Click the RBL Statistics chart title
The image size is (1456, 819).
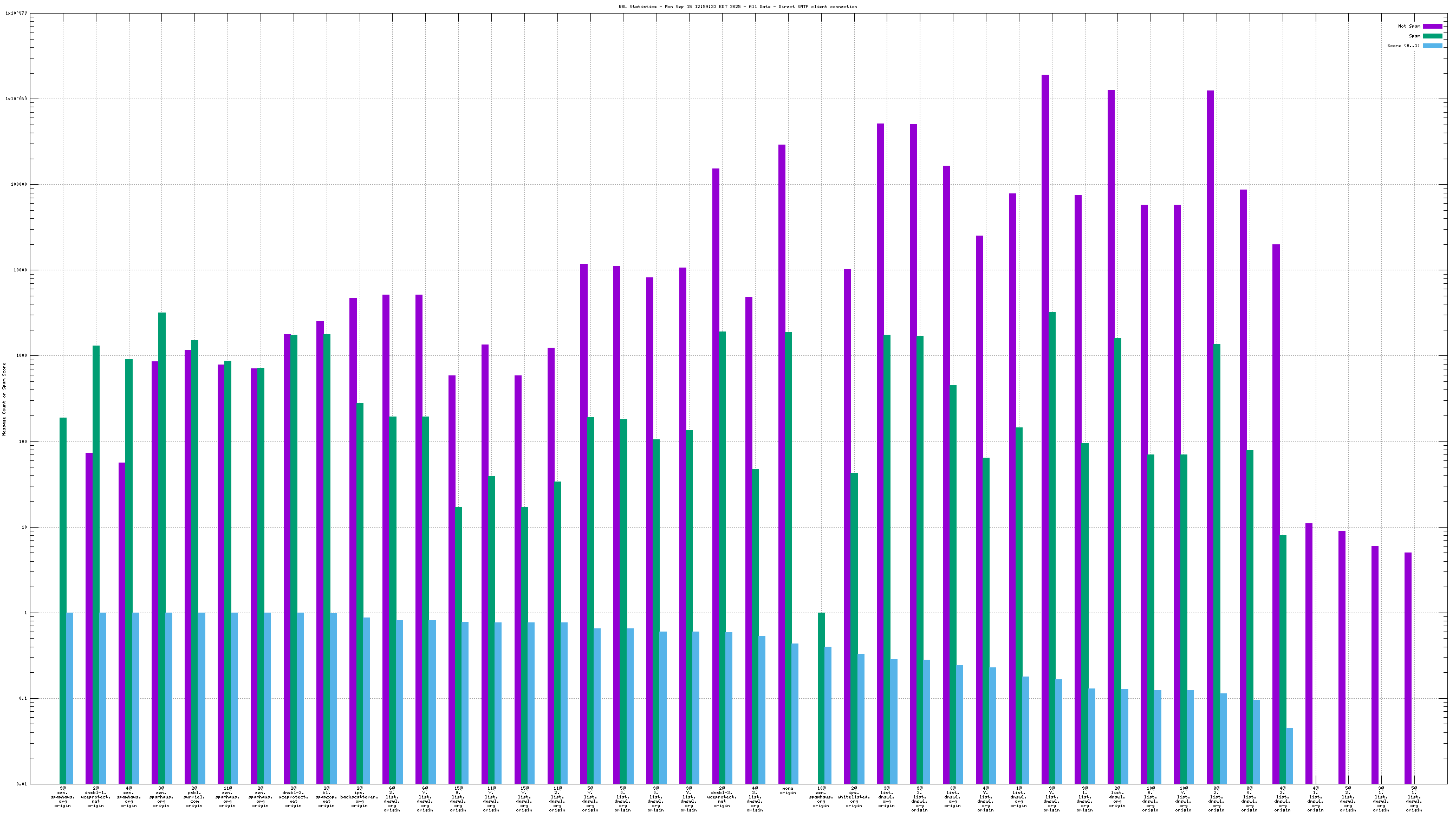(x=737, y=7)
